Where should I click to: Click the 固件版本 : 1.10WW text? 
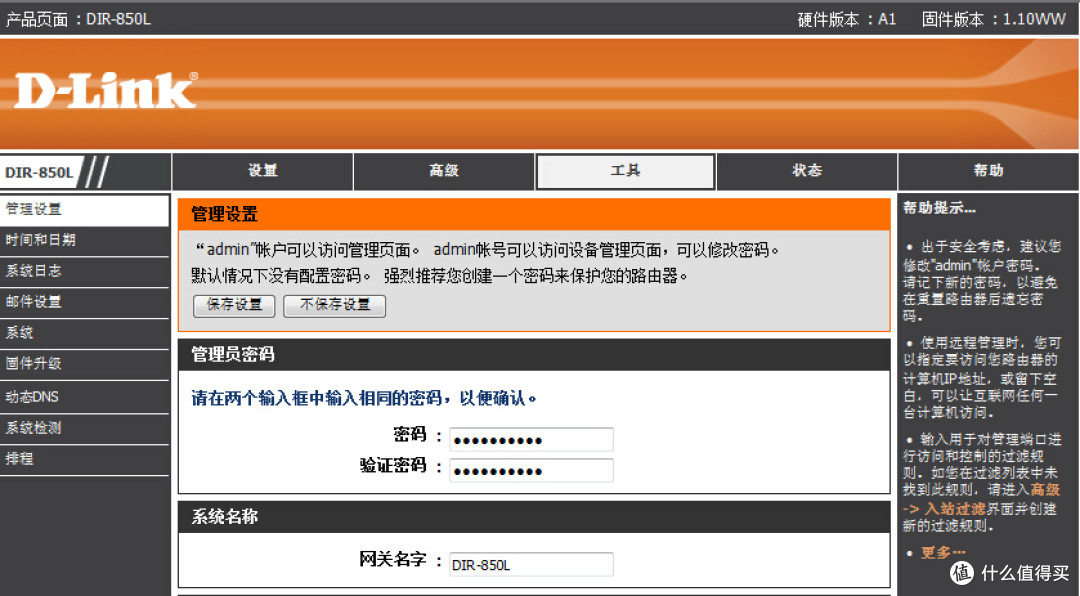point(994,19)
